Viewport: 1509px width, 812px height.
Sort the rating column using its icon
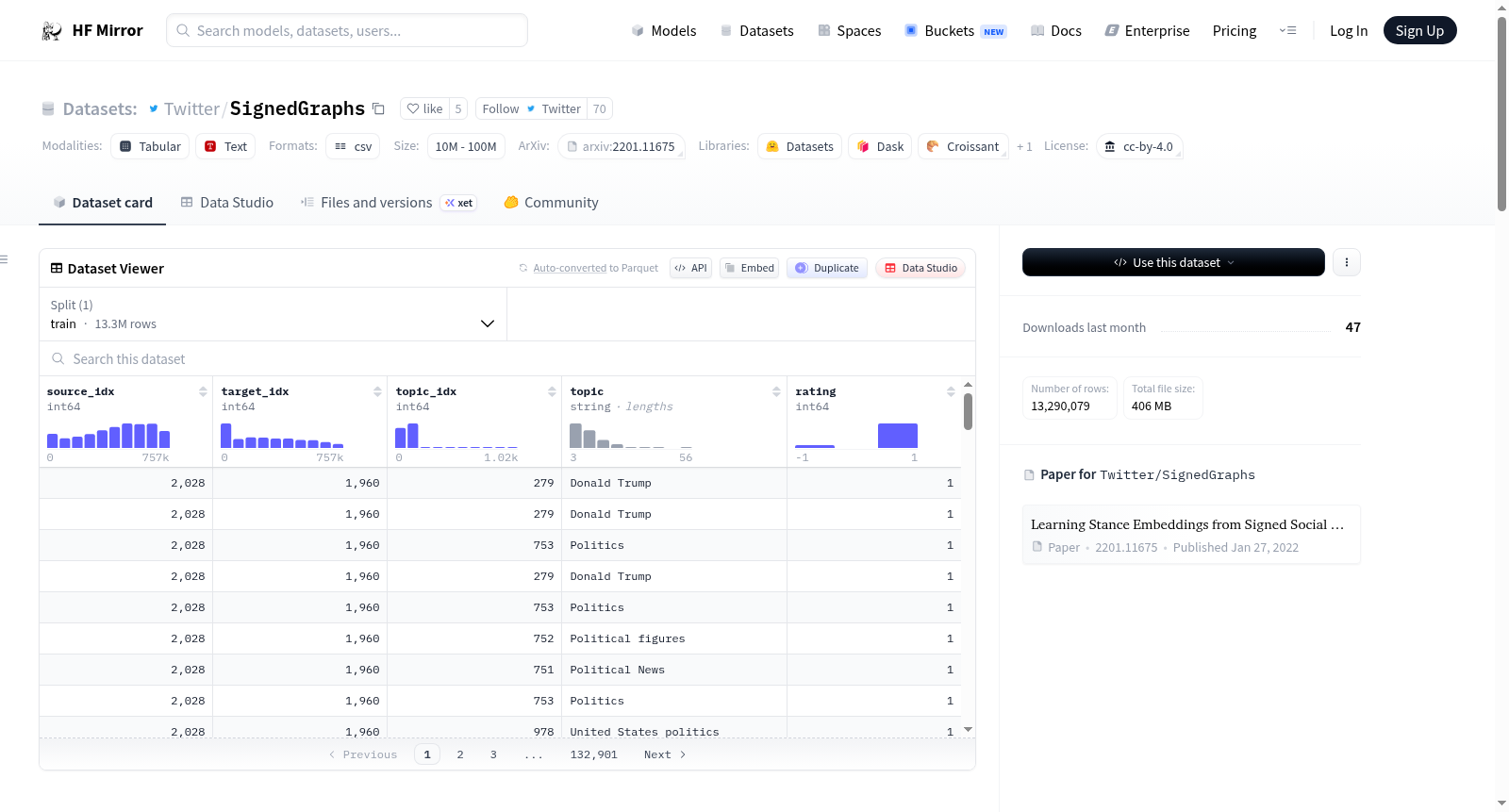coord(951,391)
